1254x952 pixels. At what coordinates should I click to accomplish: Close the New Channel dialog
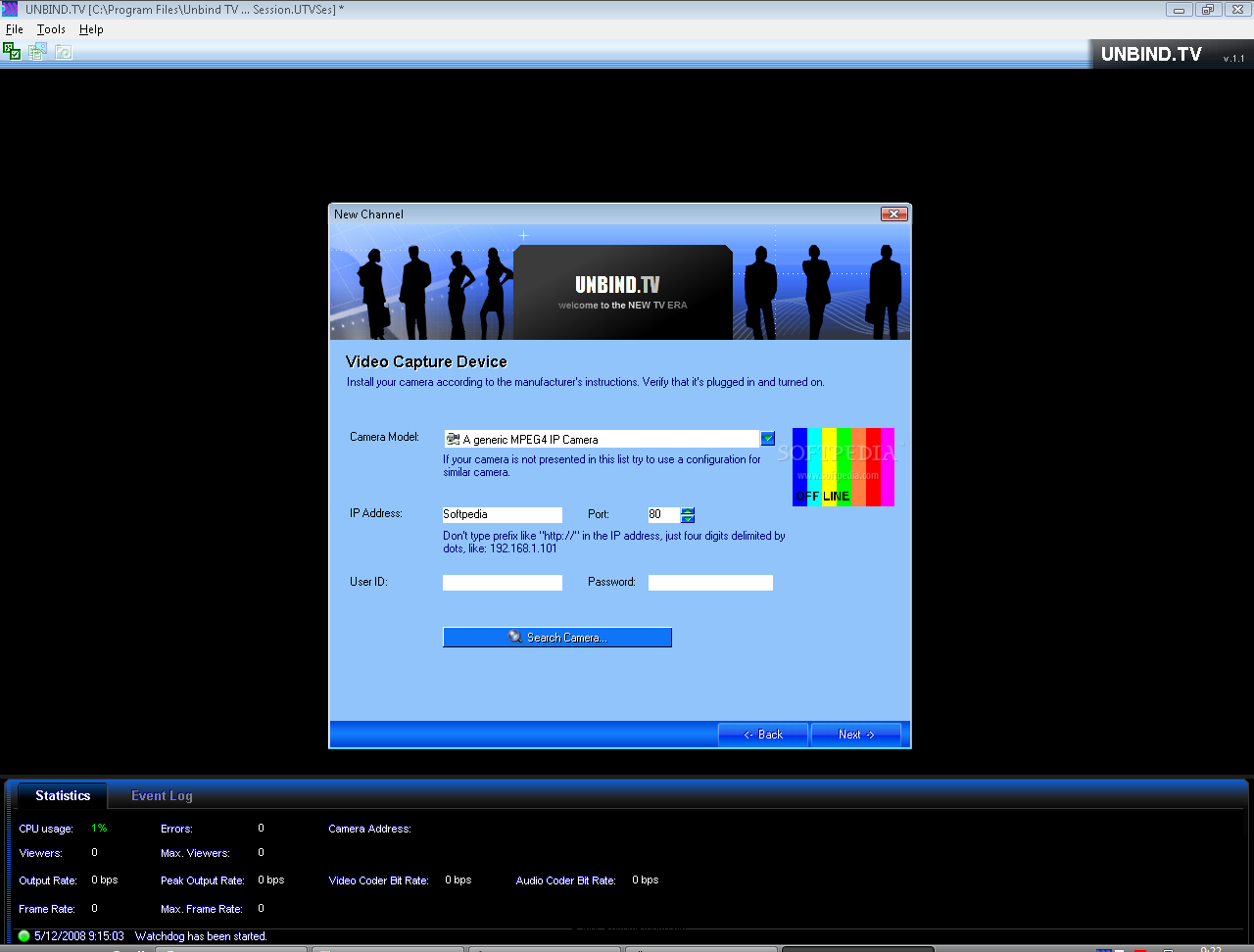click(x=893, y=214)
